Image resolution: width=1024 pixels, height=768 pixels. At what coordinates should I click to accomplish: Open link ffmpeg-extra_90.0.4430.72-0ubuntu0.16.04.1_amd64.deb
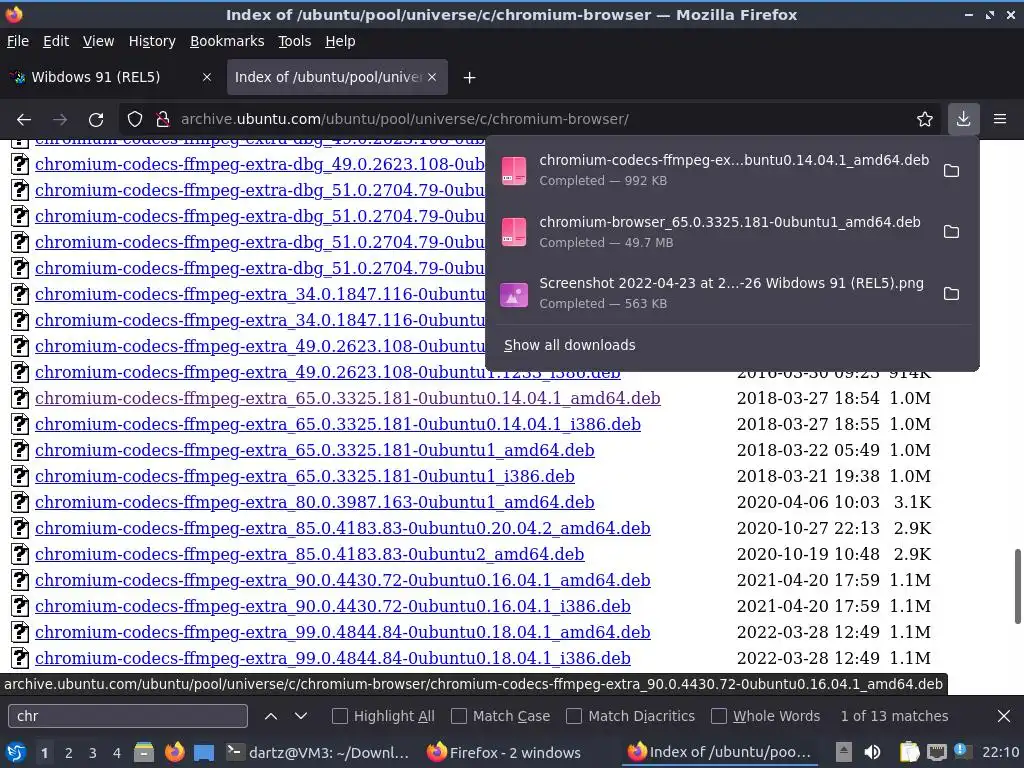343,581
